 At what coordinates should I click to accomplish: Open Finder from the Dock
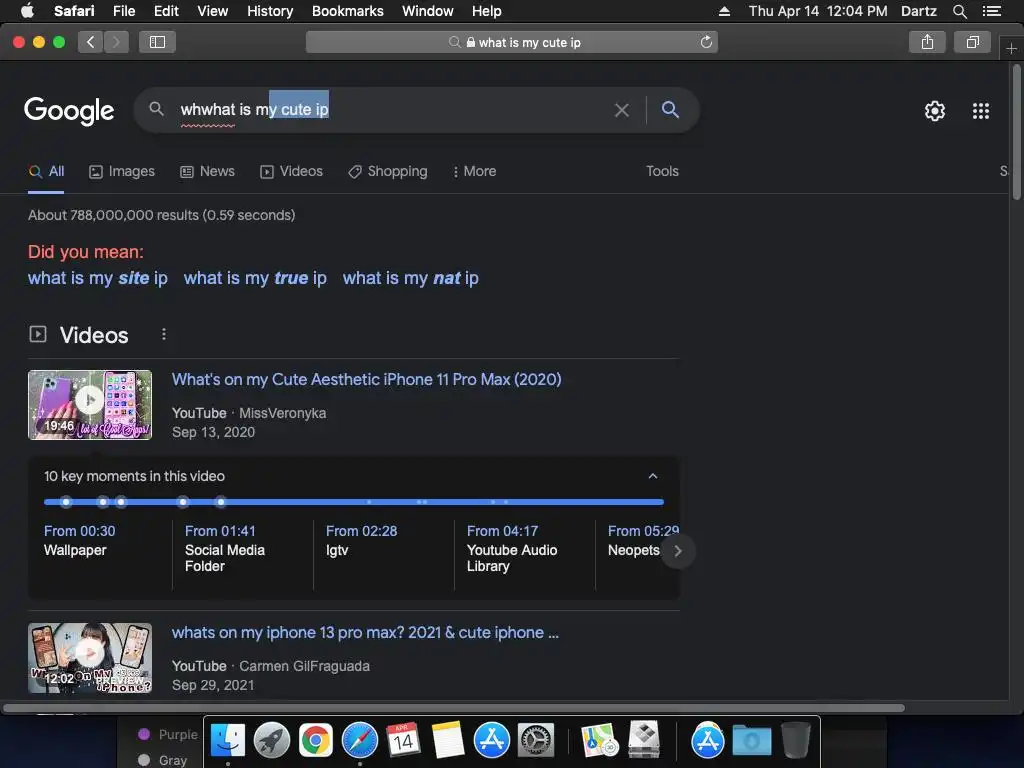228,741
